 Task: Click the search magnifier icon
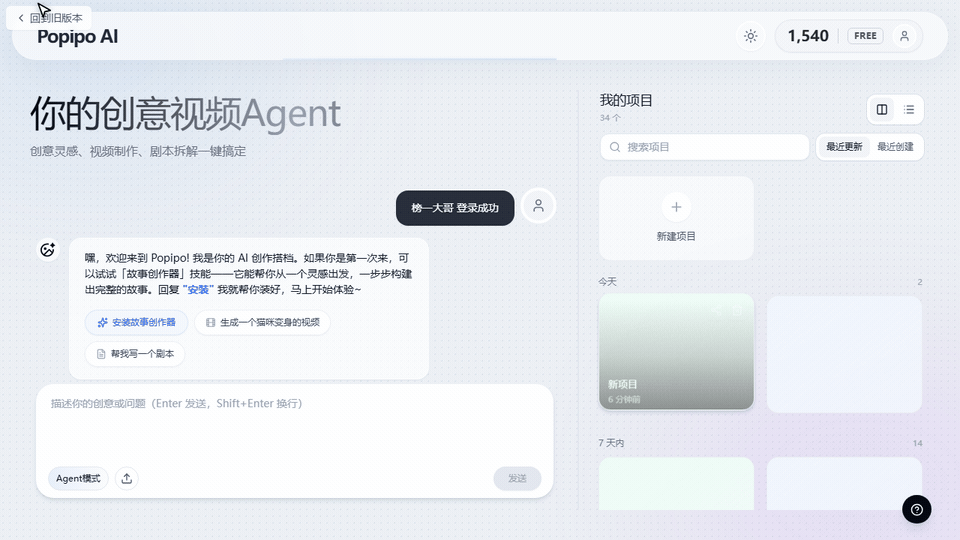[x=615, y=147]
